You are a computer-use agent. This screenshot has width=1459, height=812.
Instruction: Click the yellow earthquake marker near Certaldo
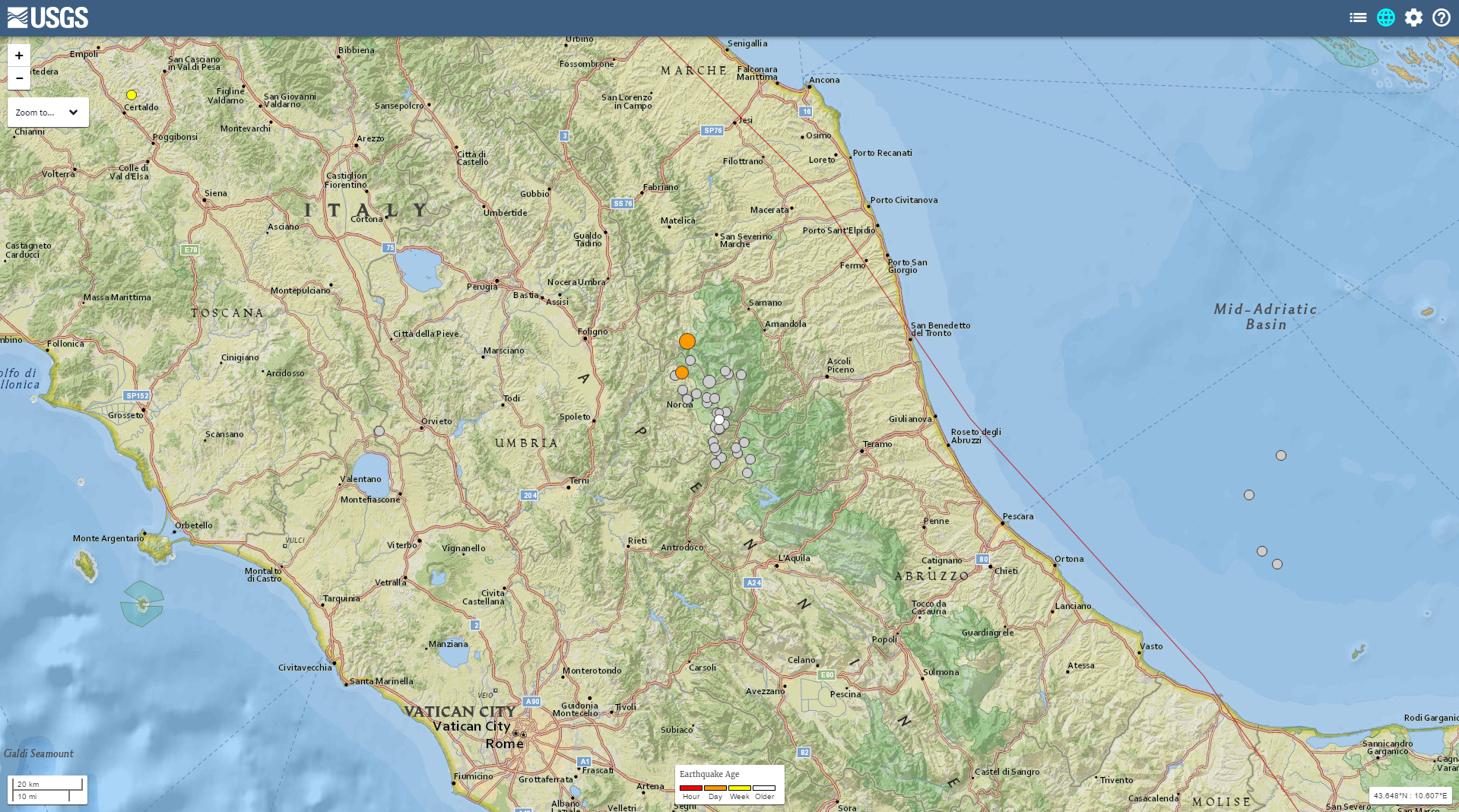pos(132,95)
